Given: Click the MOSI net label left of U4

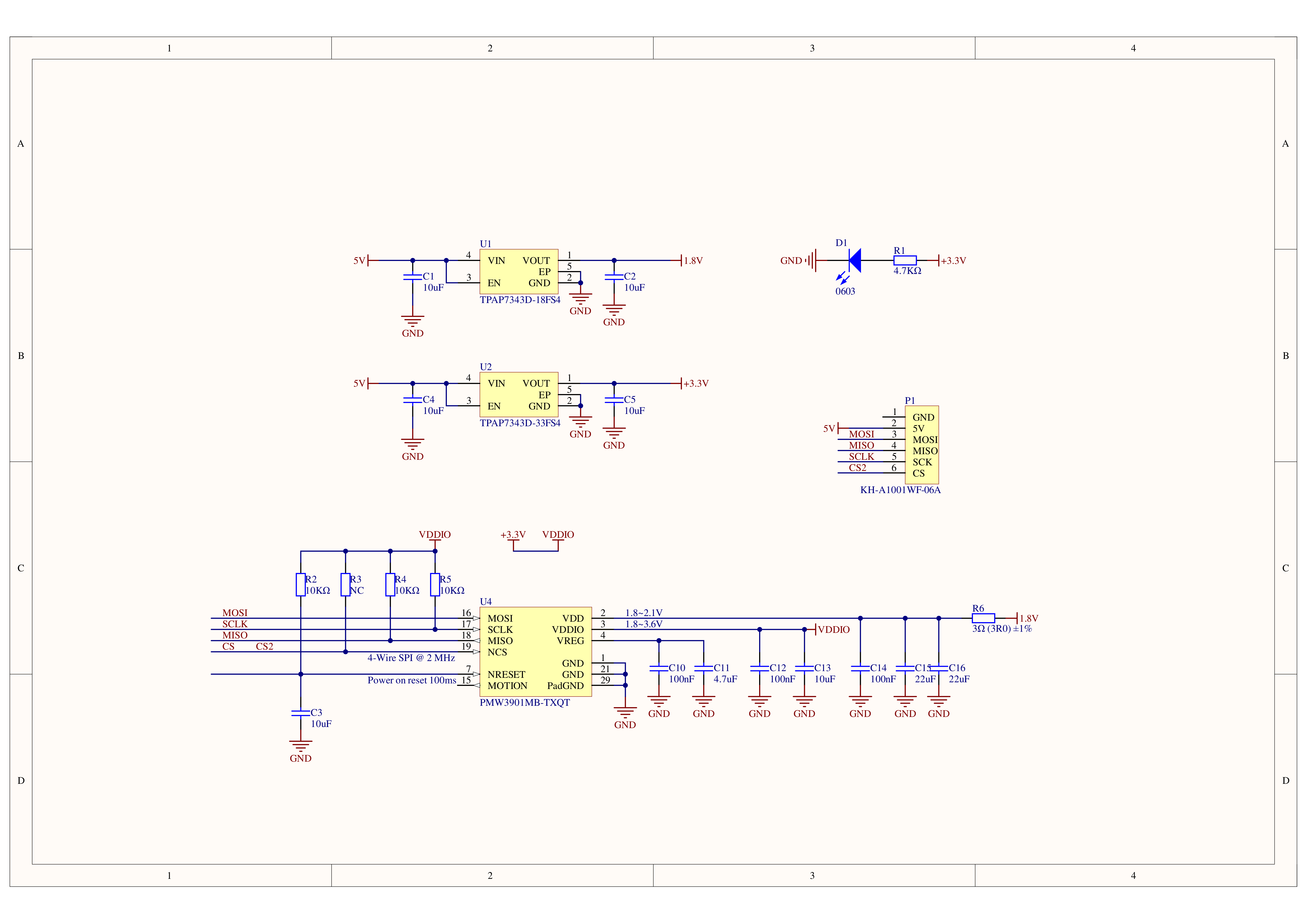Looking at the screenshot, I should [235, 613].
